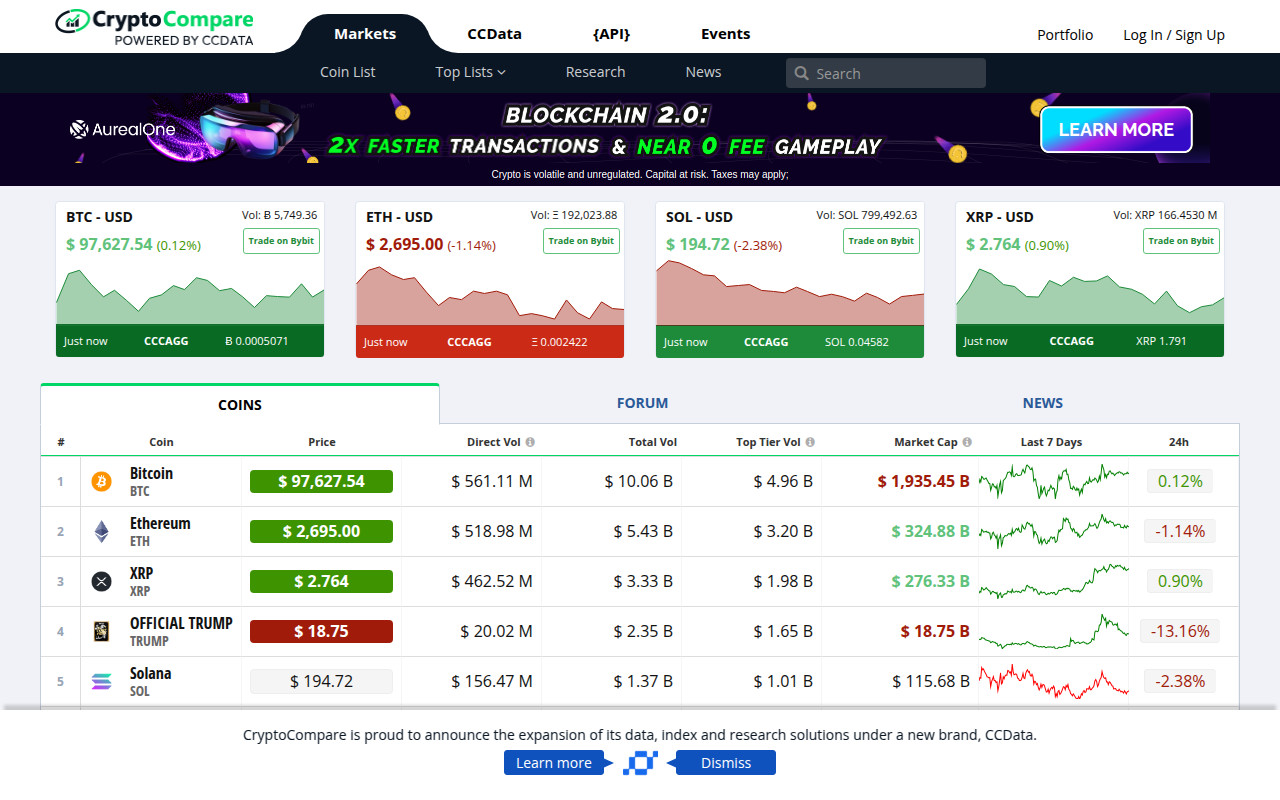Screen dimensions: 1280x800
Task: Click Trade on Bybit in SOL card
Action: 881,241
